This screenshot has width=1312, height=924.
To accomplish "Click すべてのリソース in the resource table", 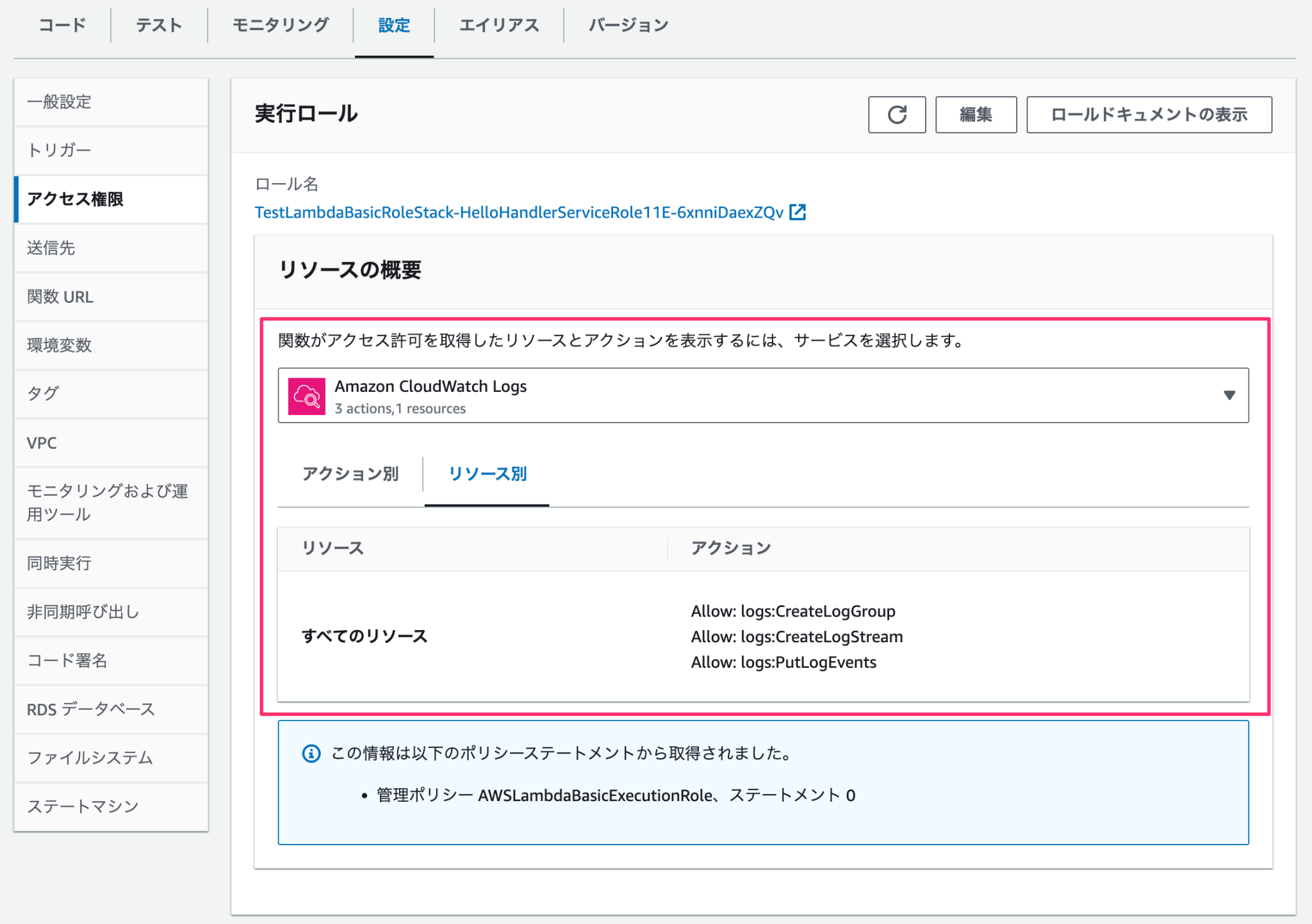I will pyautogui.click(x=365, y=636).
